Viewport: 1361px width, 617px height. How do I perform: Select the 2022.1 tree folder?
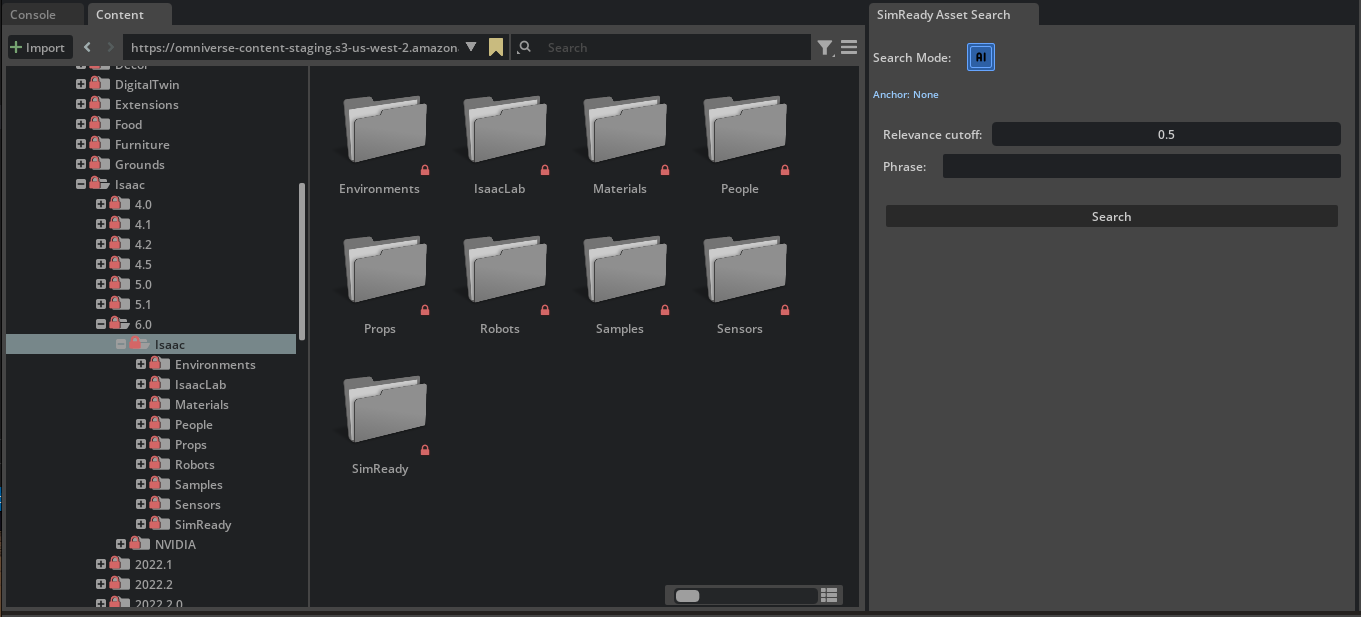point(154,565)
